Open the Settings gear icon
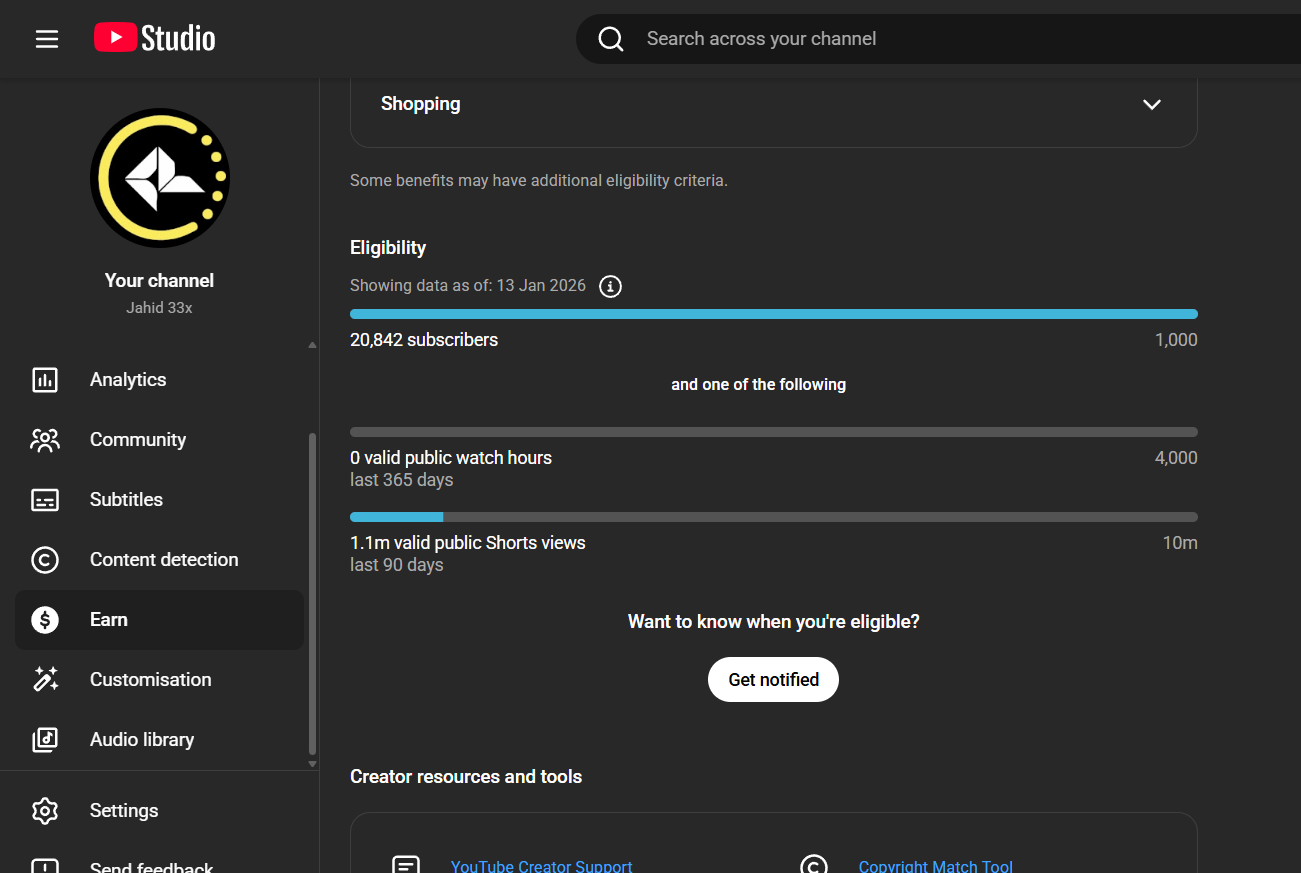The height and width of the screenshot is (873, 1301). [45, 811]
